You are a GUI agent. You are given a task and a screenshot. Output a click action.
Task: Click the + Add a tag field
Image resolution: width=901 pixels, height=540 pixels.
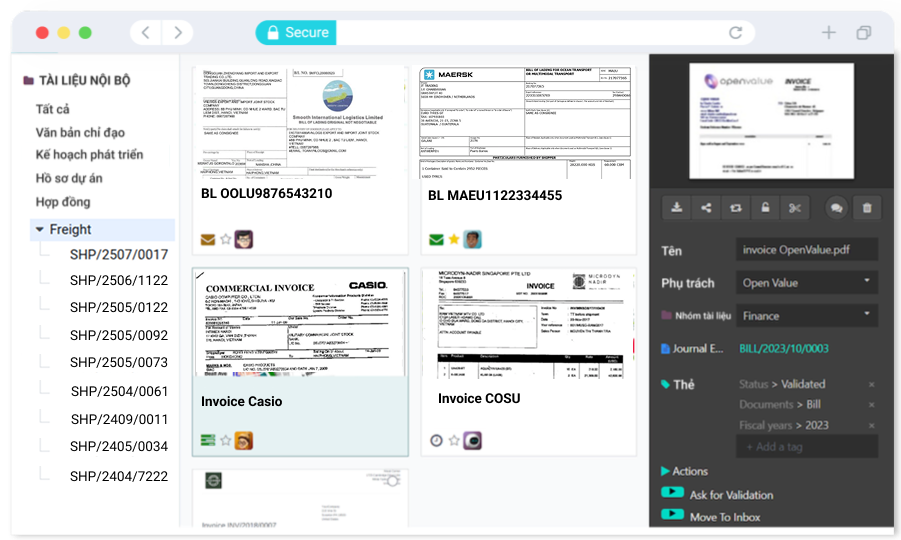[807, 446]
